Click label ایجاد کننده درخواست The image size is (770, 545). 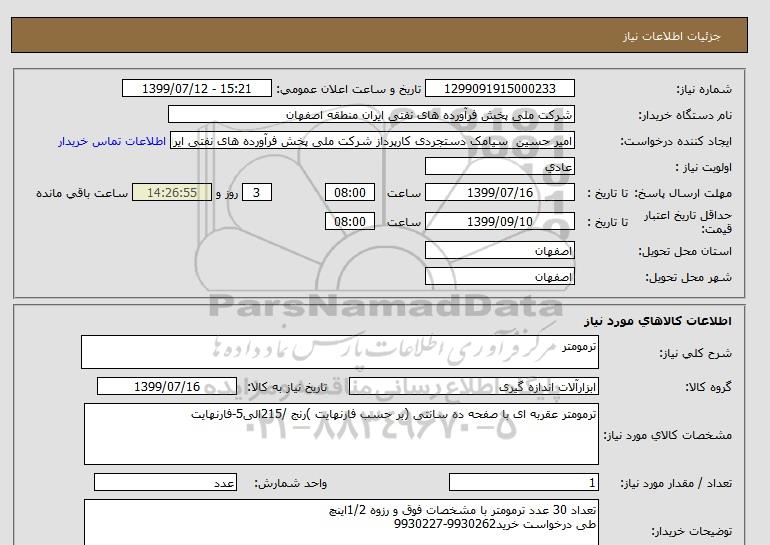click(676, 141)
